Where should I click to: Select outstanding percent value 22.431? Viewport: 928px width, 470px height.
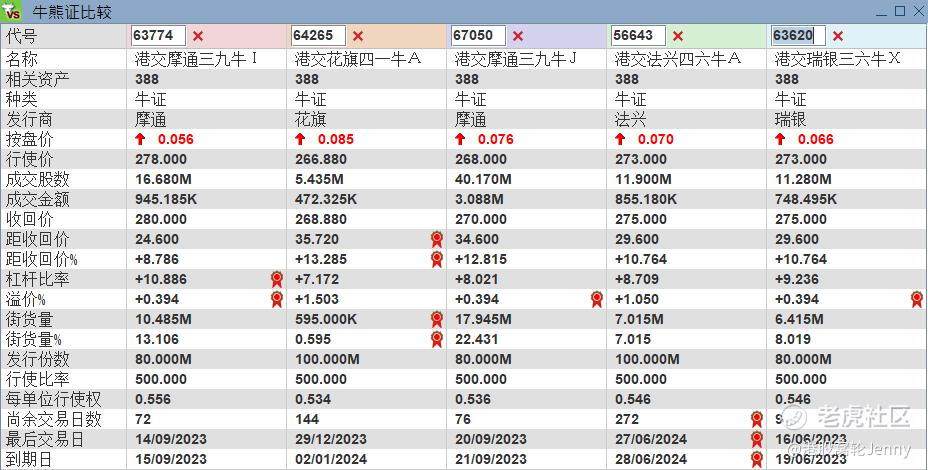[x=476, y=339]
